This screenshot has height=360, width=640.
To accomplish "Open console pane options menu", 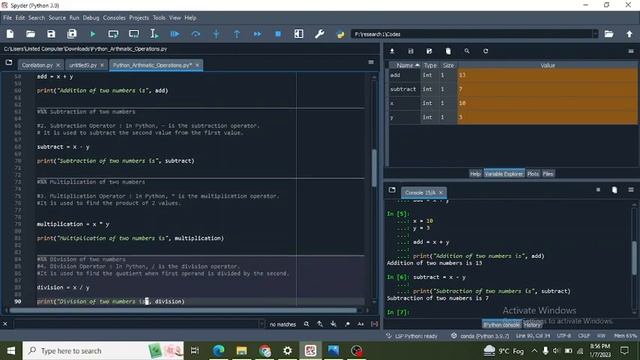I will [x=631, y=190].
